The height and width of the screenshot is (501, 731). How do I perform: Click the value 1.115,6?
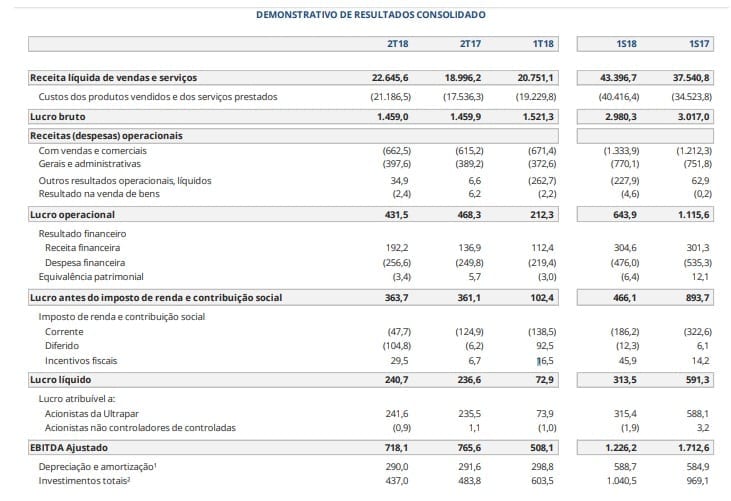[x=693, y=214]
